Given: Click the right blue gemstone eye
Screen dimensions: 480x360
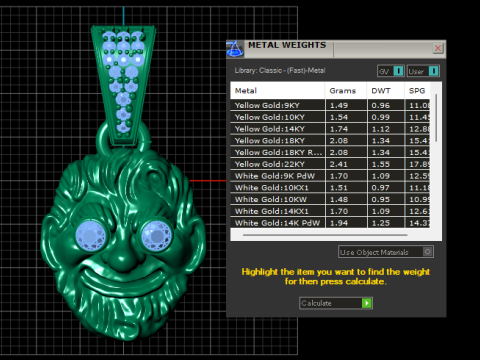Looking at the screenshot, I should click(156, 235).
